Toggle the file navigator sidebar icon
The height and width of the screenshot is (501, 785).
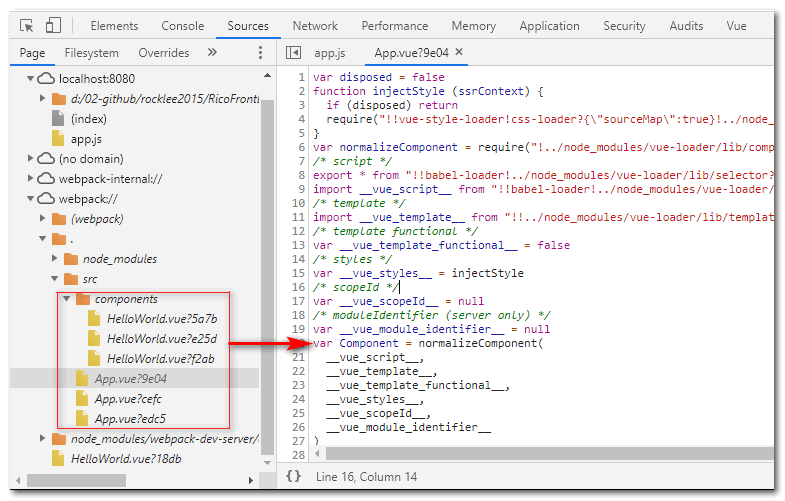pos(293,53)
